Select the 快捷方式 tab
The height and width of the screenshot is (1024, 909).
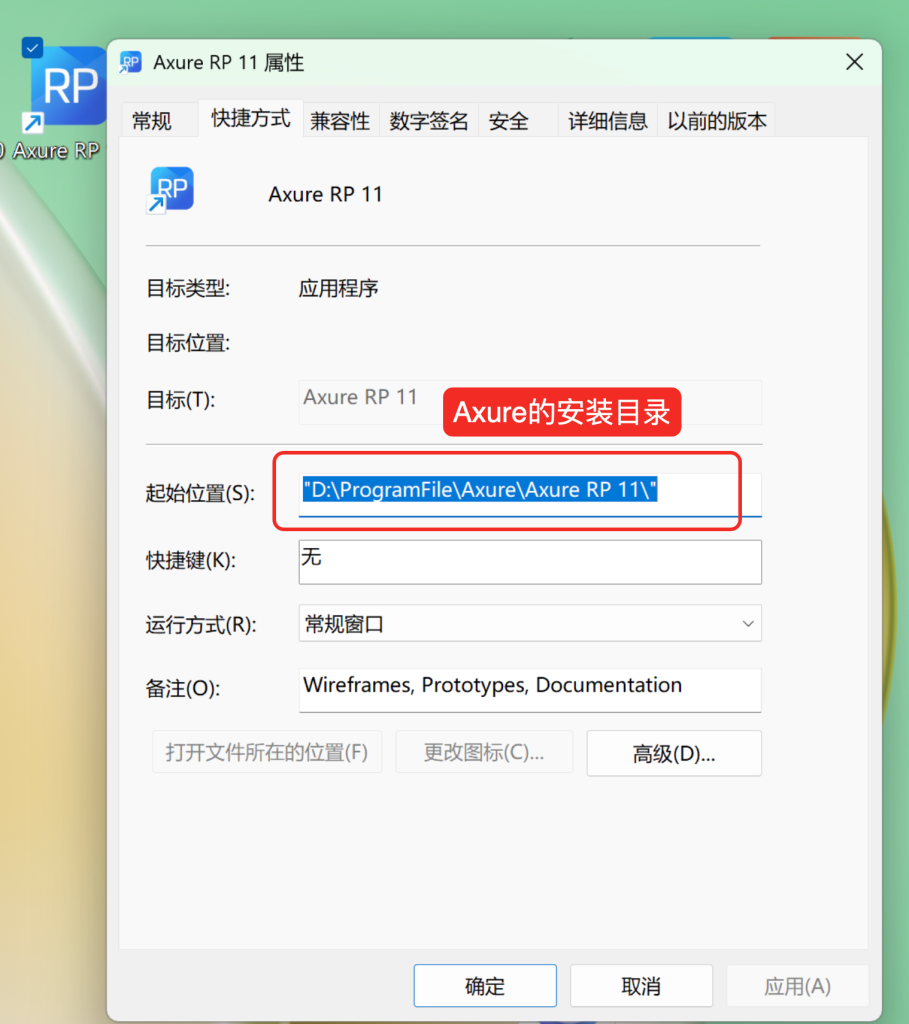point(251,119)
